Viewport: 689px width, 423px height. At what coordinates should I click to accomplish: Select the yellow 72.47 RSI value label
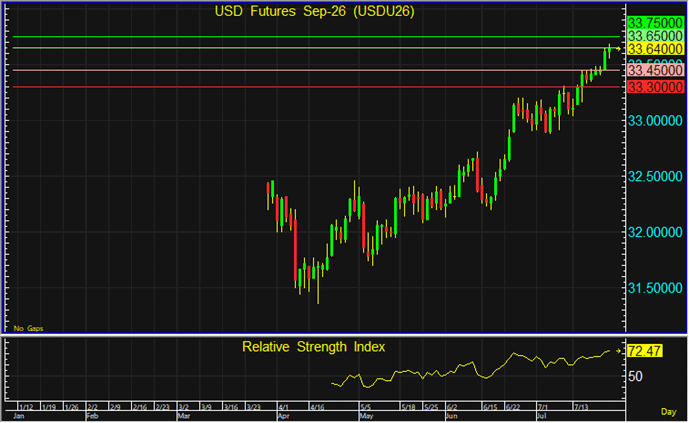click(645, 351)
